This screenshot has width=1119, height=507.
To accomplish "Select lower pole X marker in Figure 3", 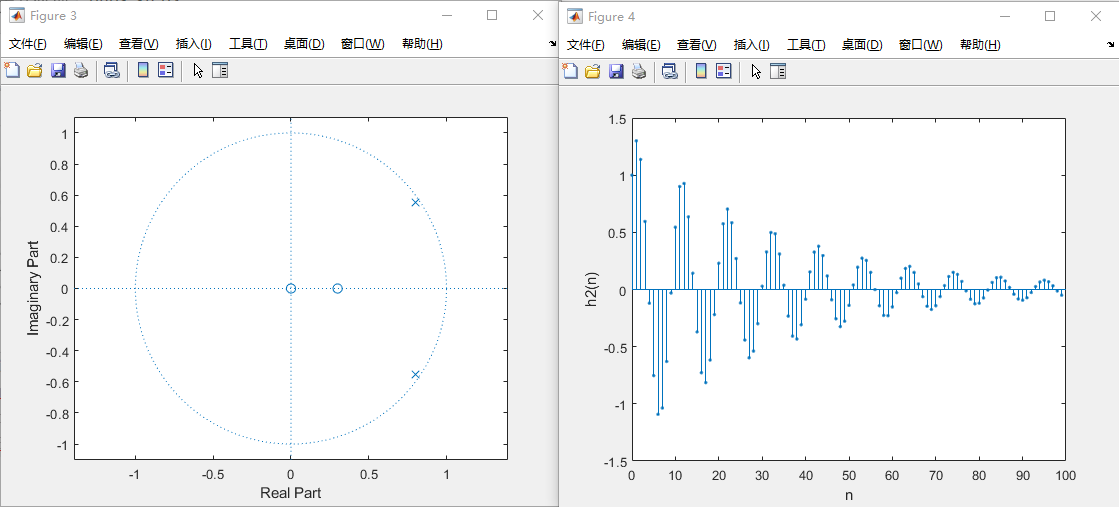I will tap(415, 374).
